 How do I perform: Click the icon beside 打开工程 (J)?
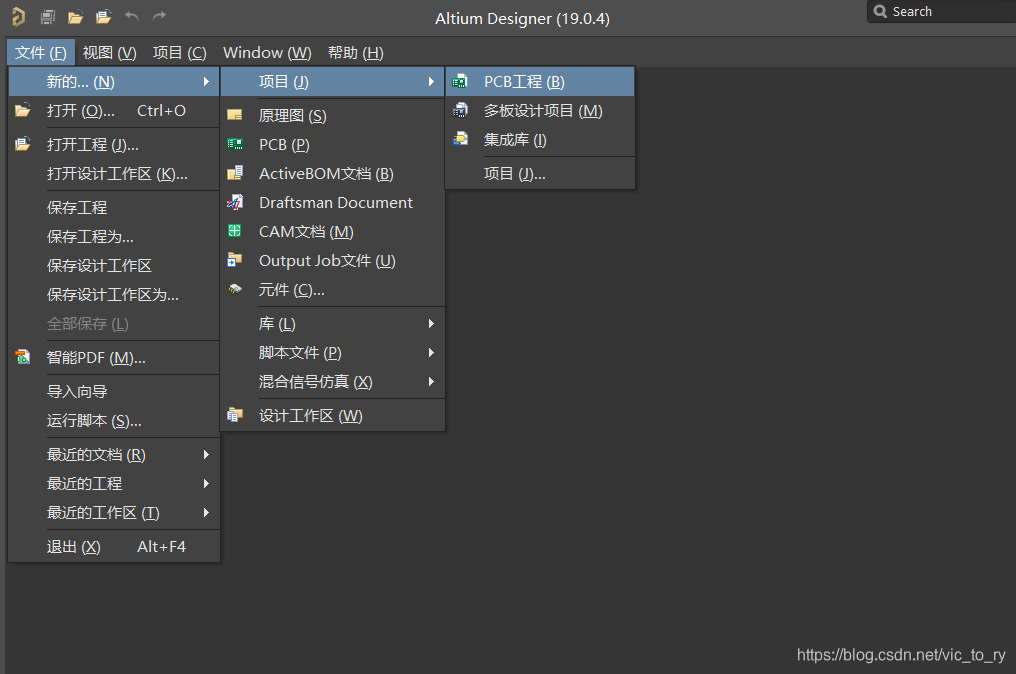click(x=23, y=144)
